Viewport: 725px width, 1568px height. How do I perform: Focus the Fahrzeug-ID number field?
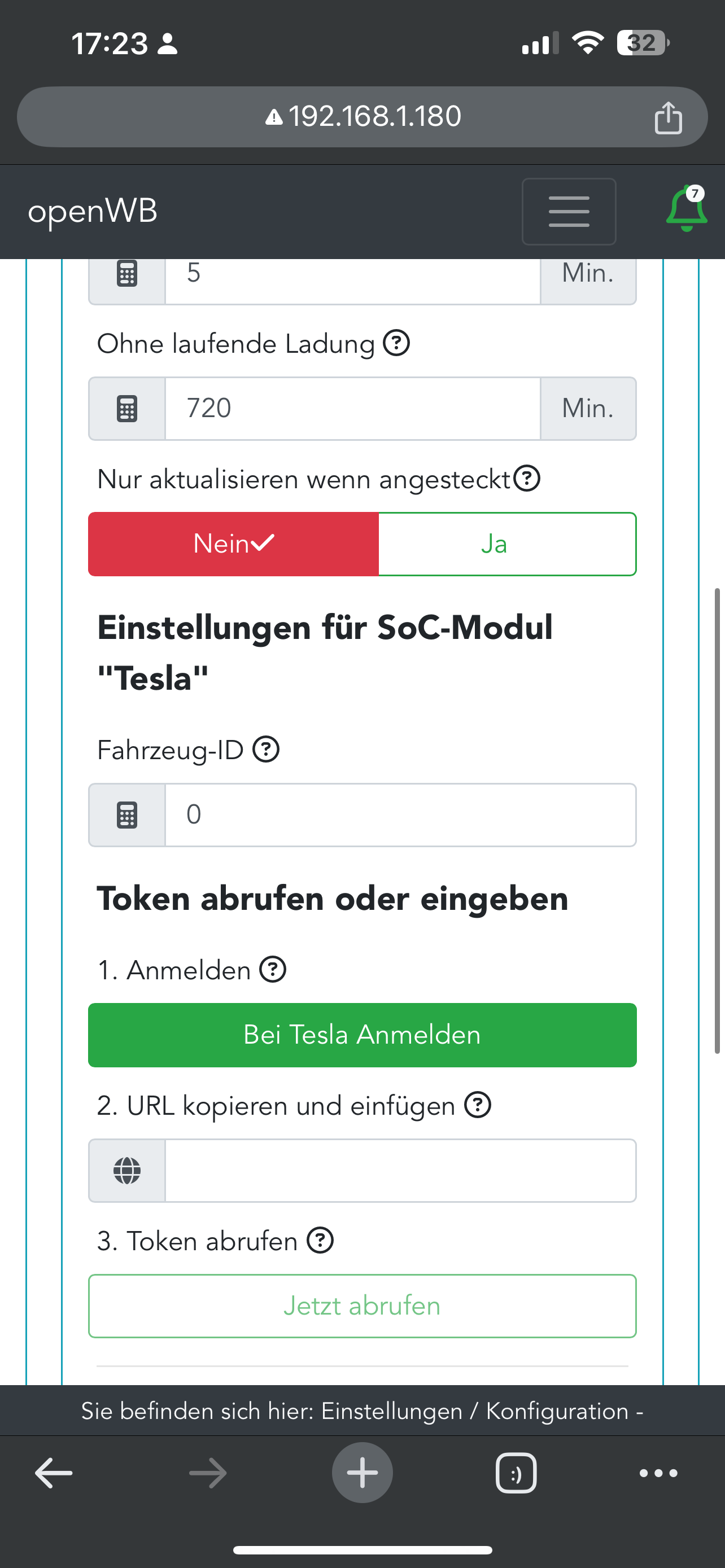click(400, 814)
